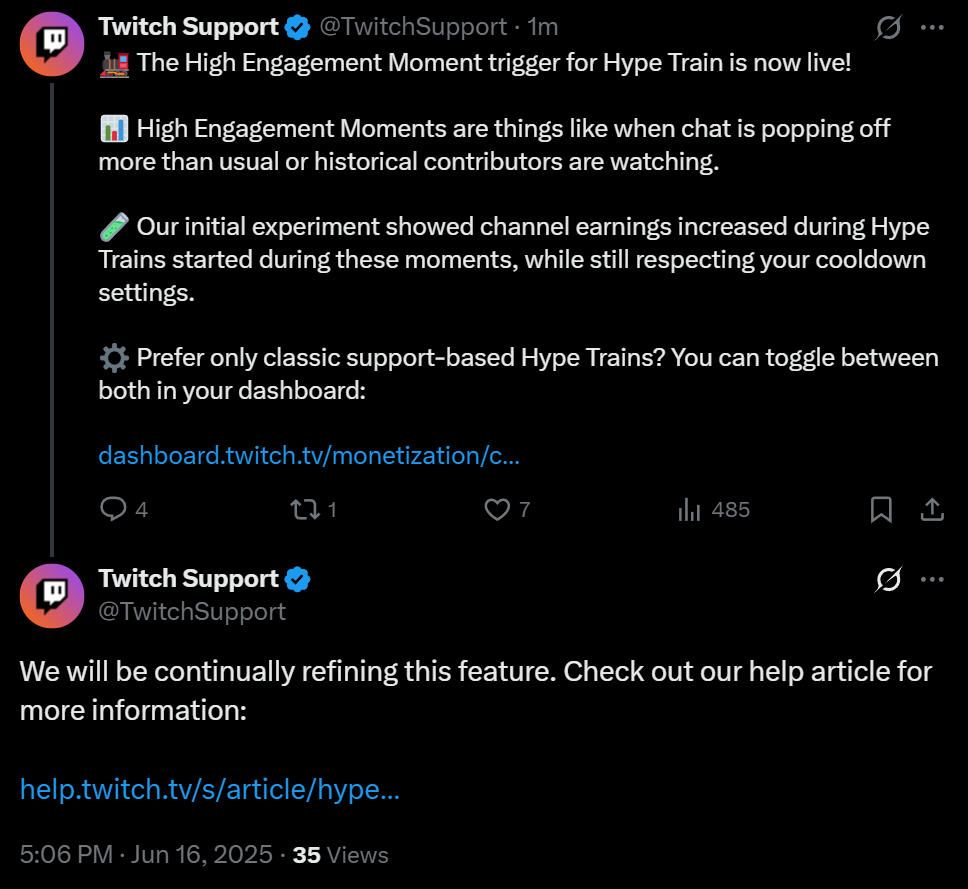Reply to the Hype Train tweet
The width and height of the screenshot is (968, 889).
coord(114,510)
